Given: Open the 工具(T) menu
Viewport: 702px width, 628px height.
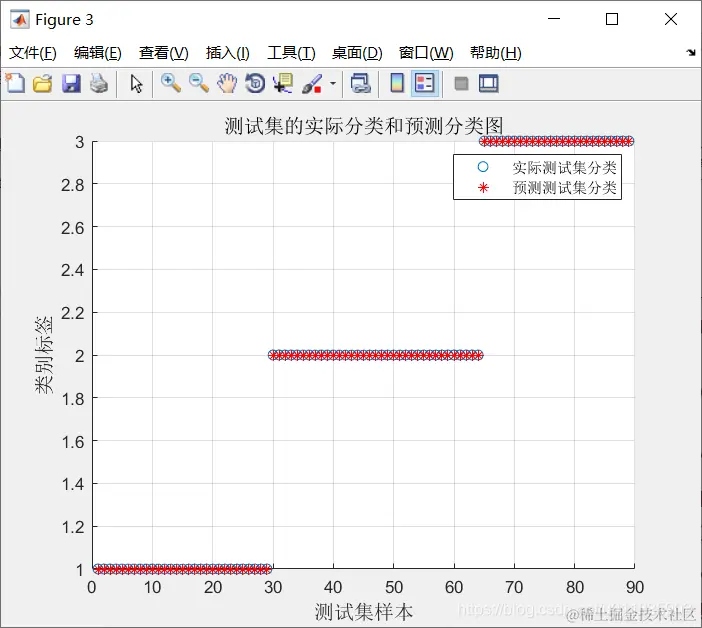Looking at the screenshot, I should click(291, 53).
